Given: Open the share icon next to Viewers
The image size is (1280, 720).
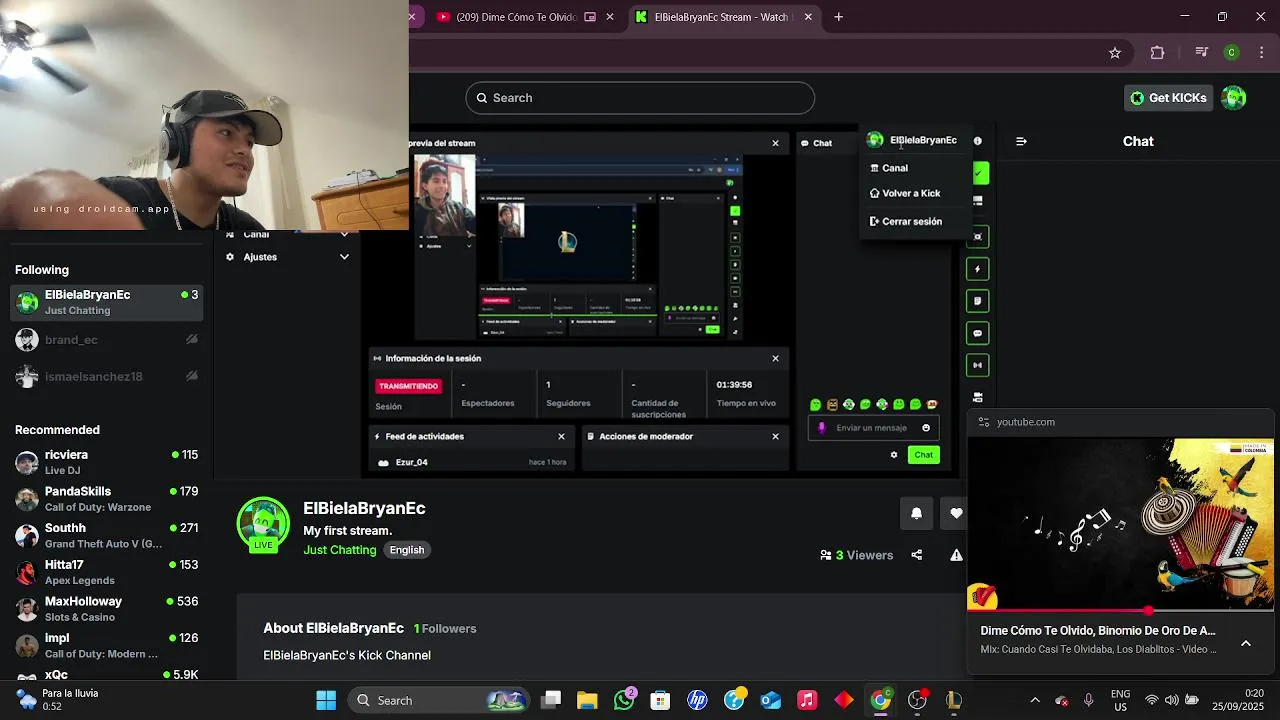Looking at the screenshot, I should (x=916, y=555).
